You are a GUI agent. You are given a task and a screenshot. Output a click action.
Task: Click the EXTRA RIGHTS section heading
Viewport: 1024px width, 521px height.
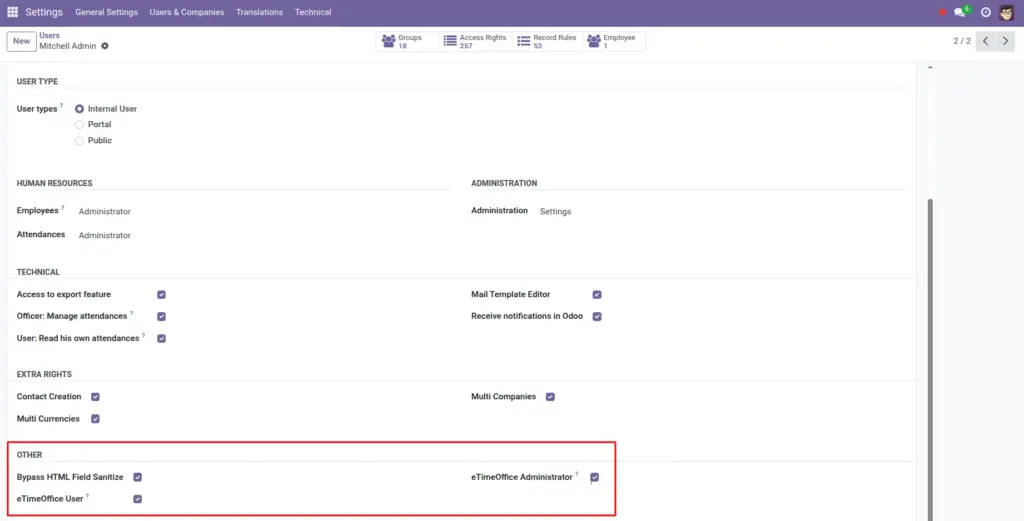[44, 375]
